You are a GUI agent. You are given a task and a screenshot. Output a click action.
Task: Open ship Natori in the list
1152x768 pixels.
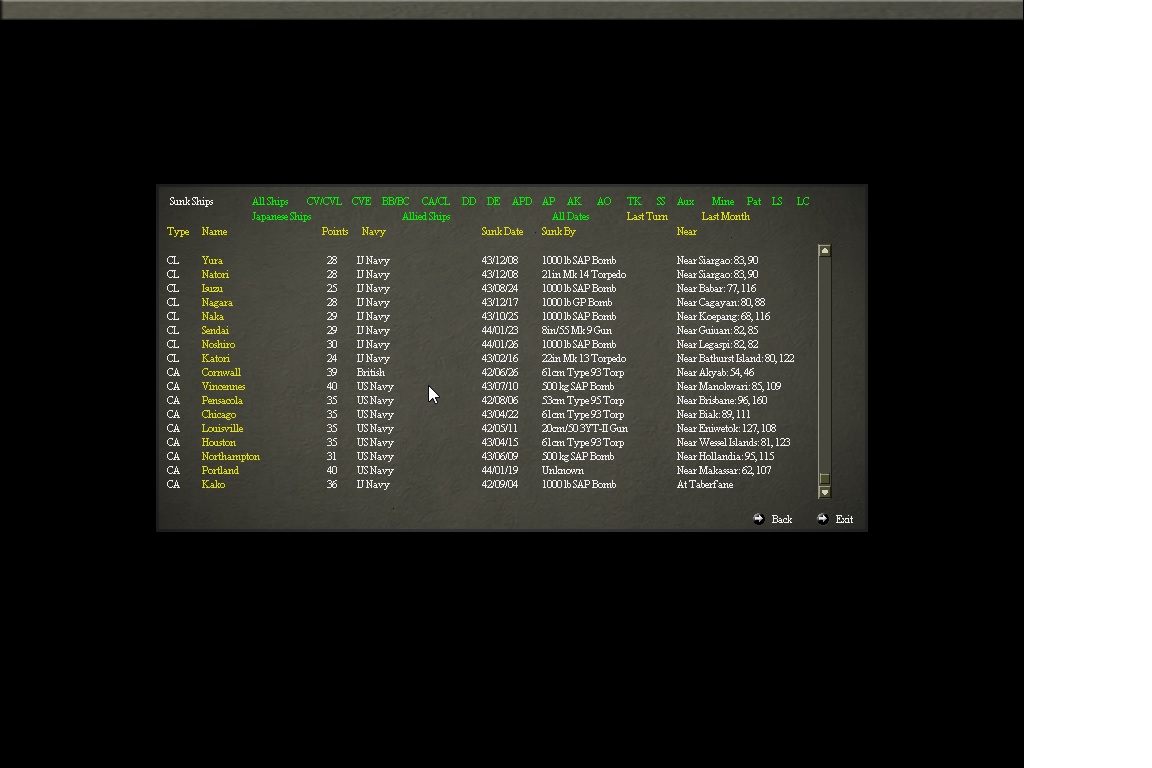coord(215,275)
